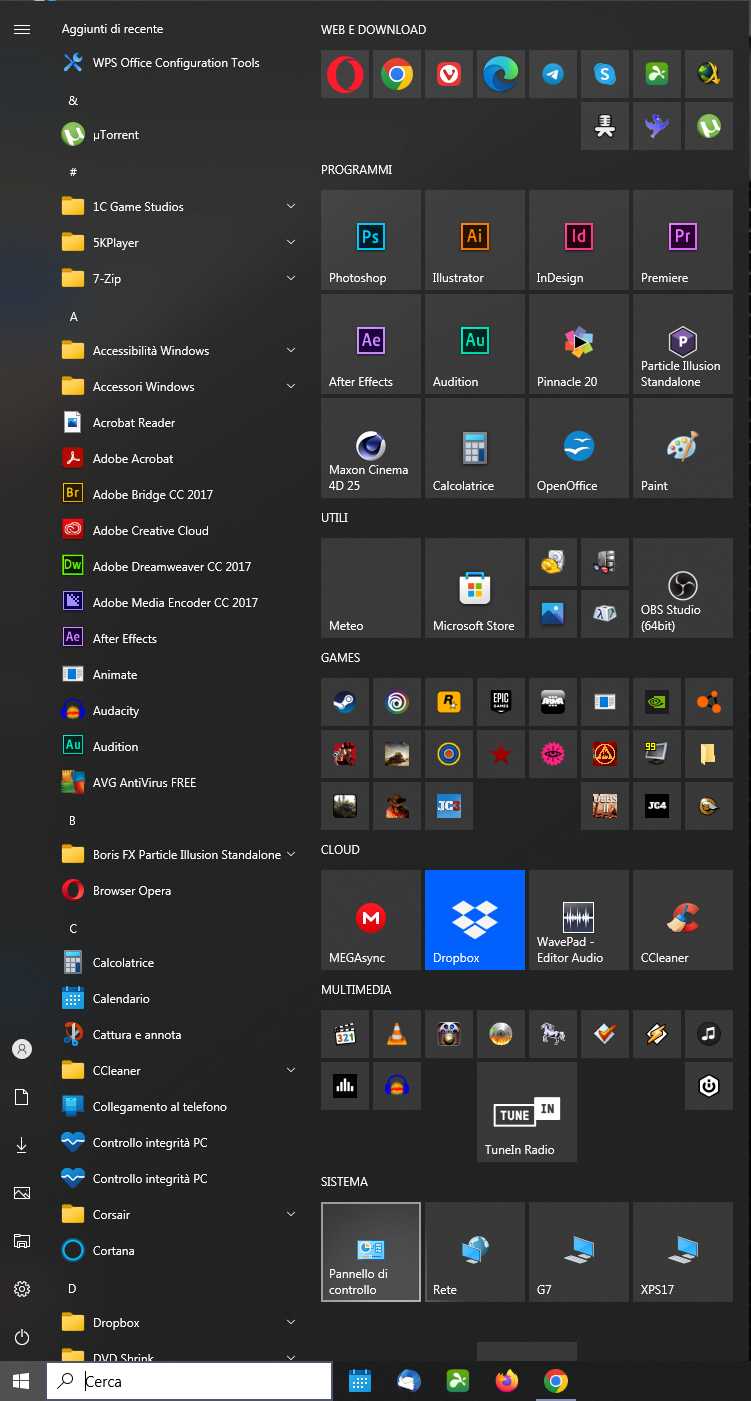This screenshot has width=751, height=1401.
Task: Open the Pannello di controllo tile
Action: point(371,1252)
